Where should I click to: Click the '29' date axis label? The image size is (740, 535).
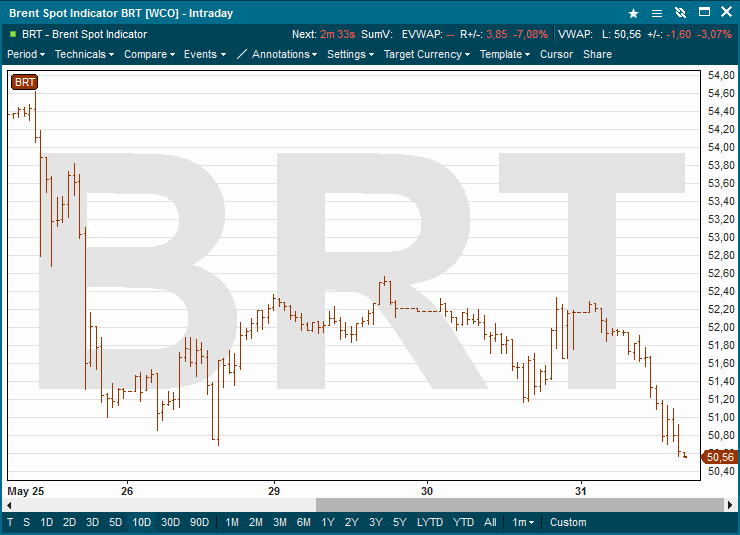(x=274, y=491)
